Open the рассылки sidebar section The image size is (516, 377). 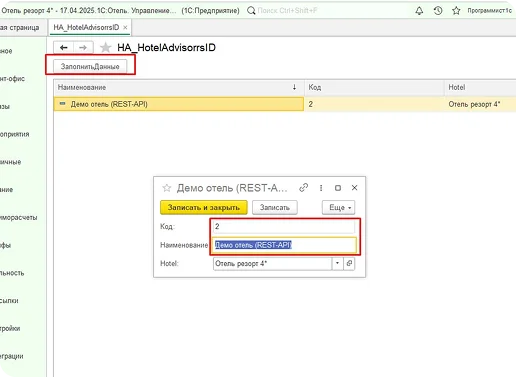click(x=9, y=301)
